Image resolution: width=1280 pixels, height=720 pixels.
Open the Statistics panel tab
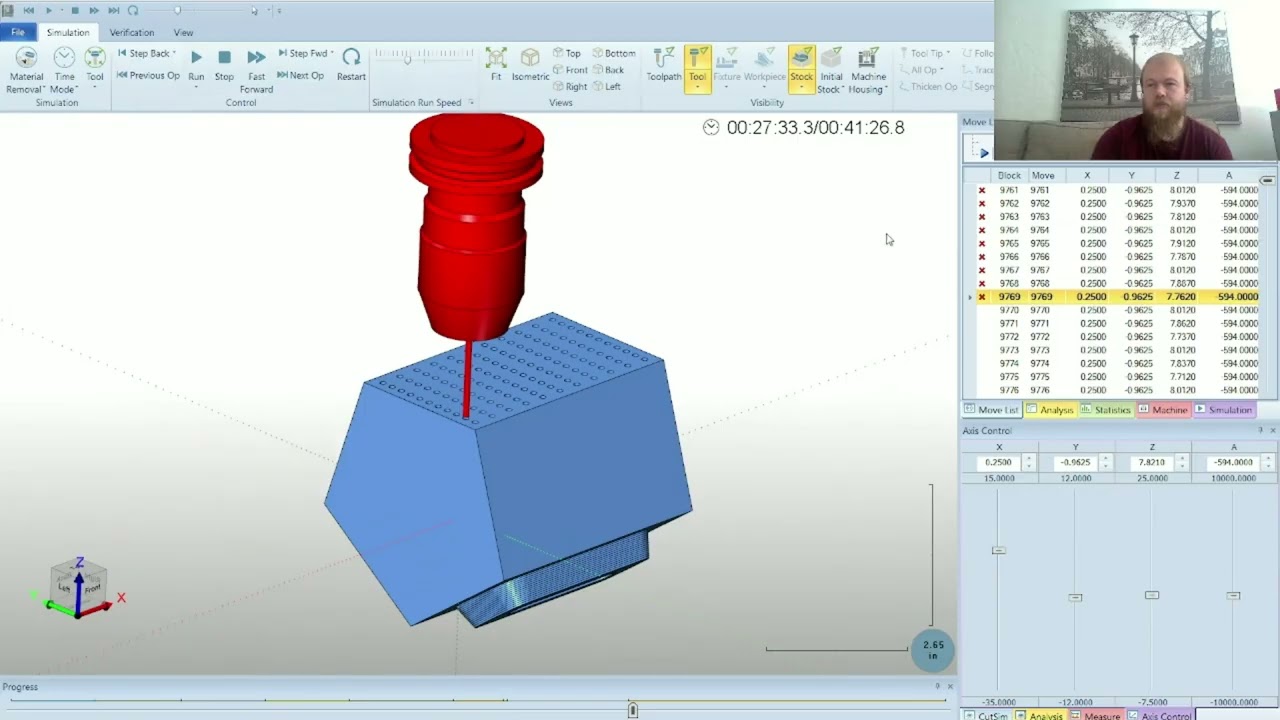[1105, 410]
